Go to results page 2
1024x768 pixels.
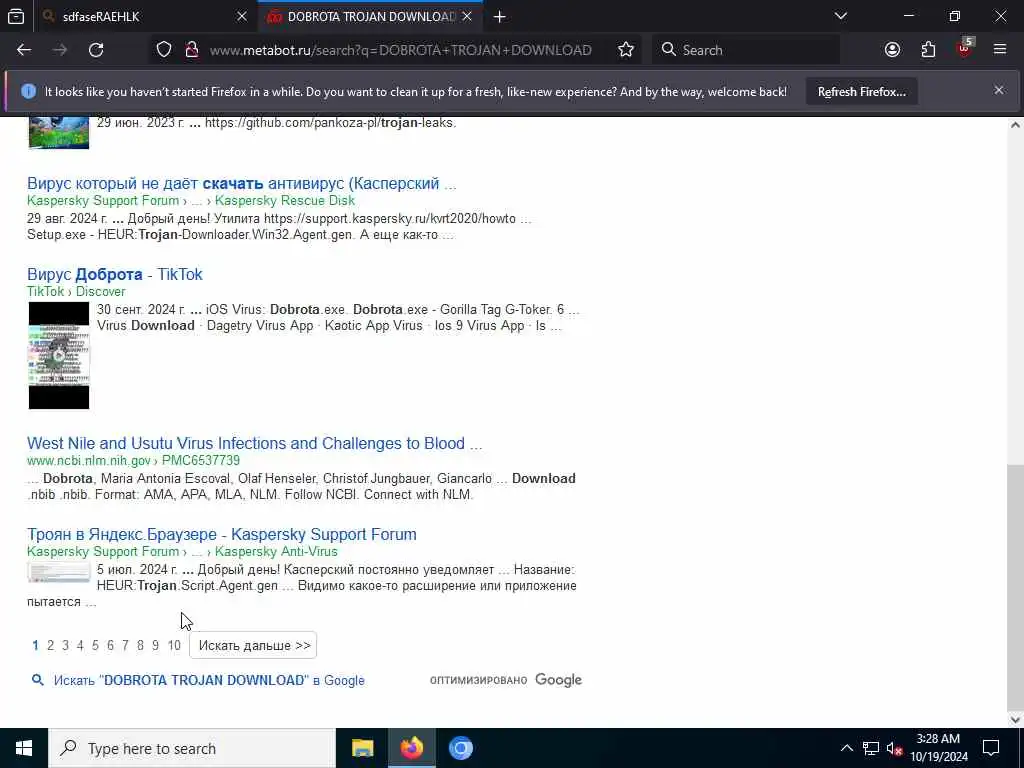(x=50, y=645)
